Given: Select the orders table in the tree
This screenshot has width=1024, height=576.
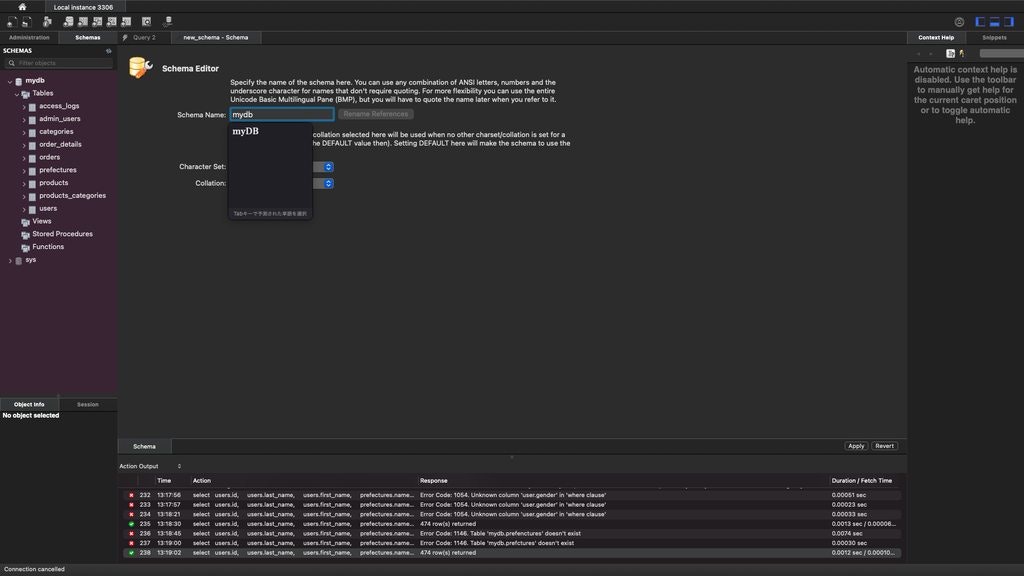Looking at the screenshot, I should point(50,157).
